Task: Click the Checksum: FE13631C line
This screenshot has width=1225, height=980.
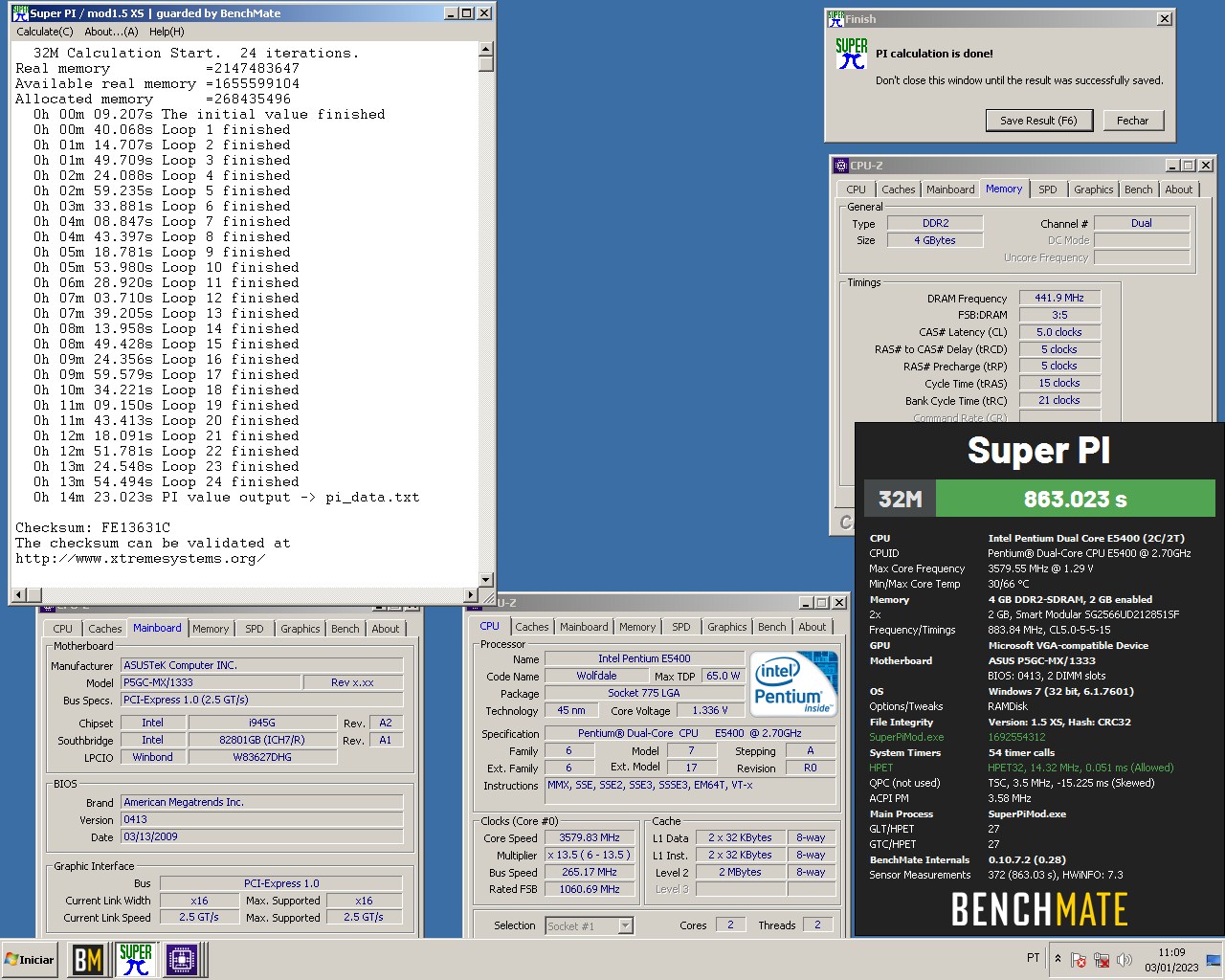Action: click(93, 527)
